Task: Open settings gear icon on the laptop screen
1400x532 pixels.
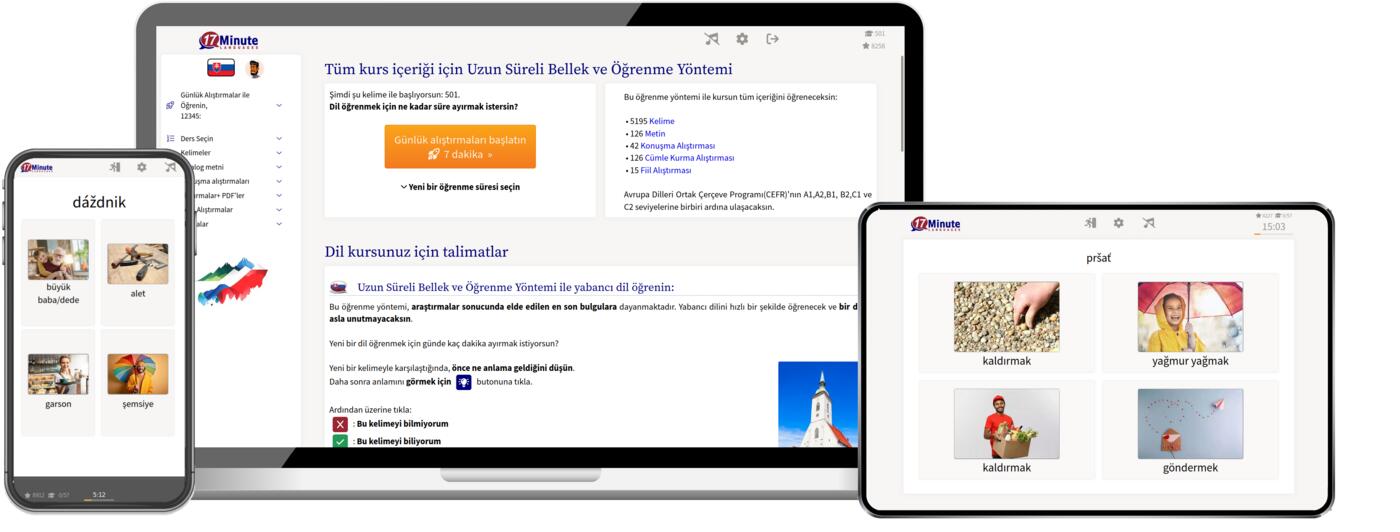Action: [742, 39]
